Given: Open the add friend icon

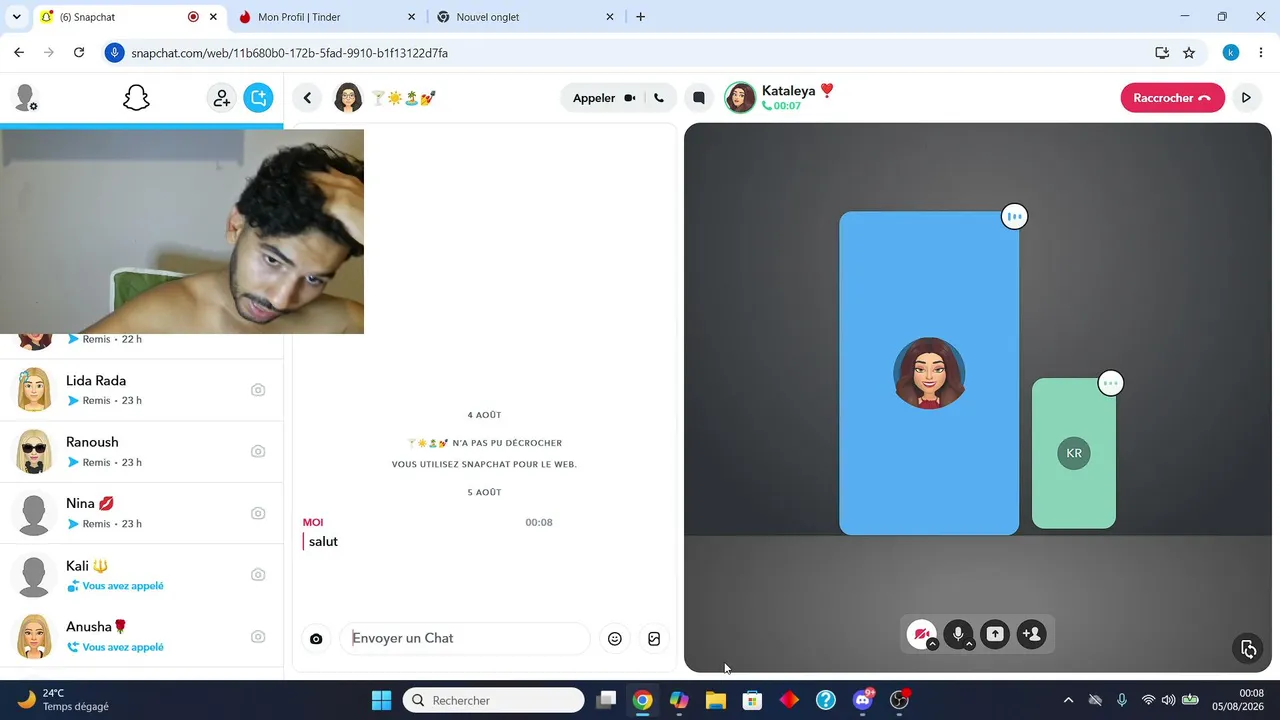Looking at the screenshot, I should pyautogui.click(x=221, y=98).
